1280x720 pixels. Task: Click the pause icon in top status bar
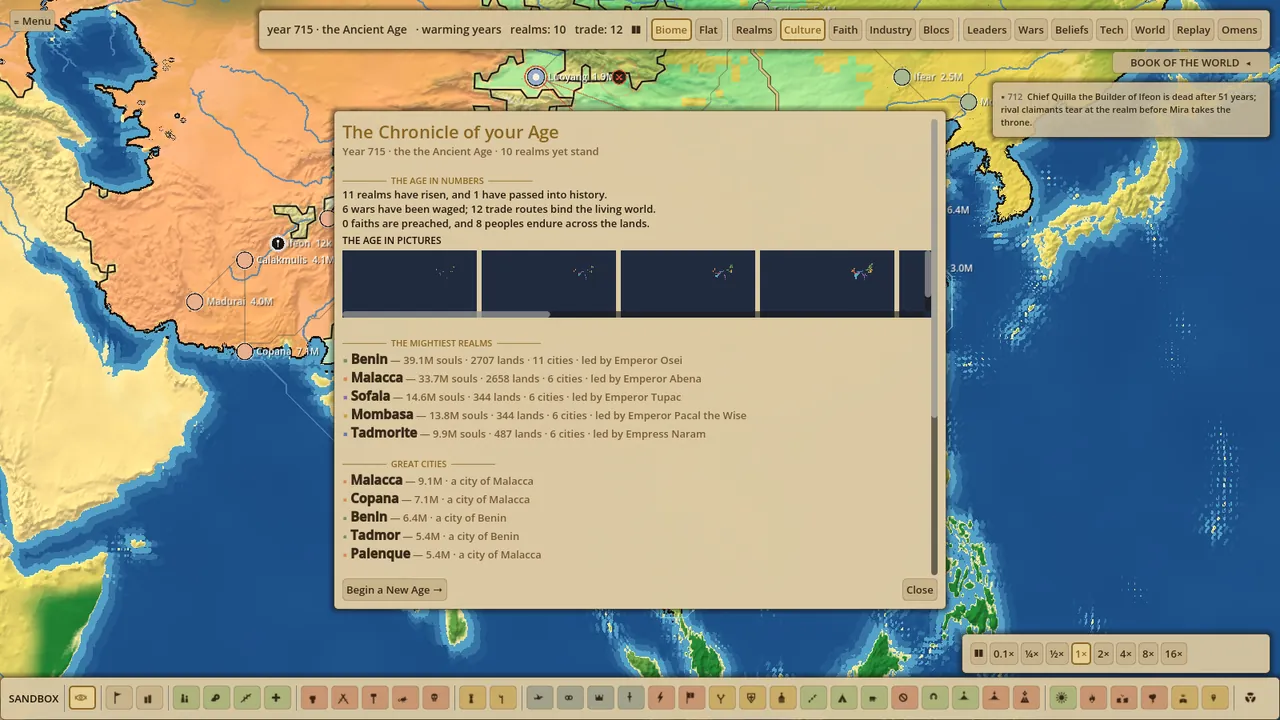[x=636, y=30]
